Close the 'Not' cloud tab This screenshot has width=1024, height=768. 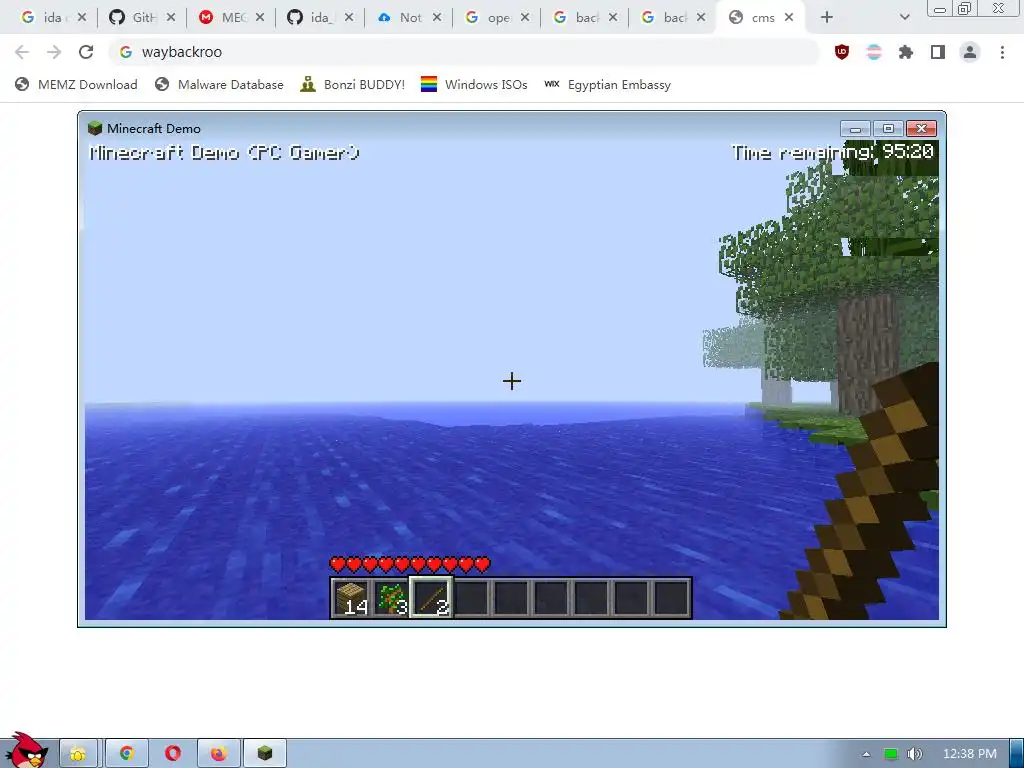click(437, 18)
